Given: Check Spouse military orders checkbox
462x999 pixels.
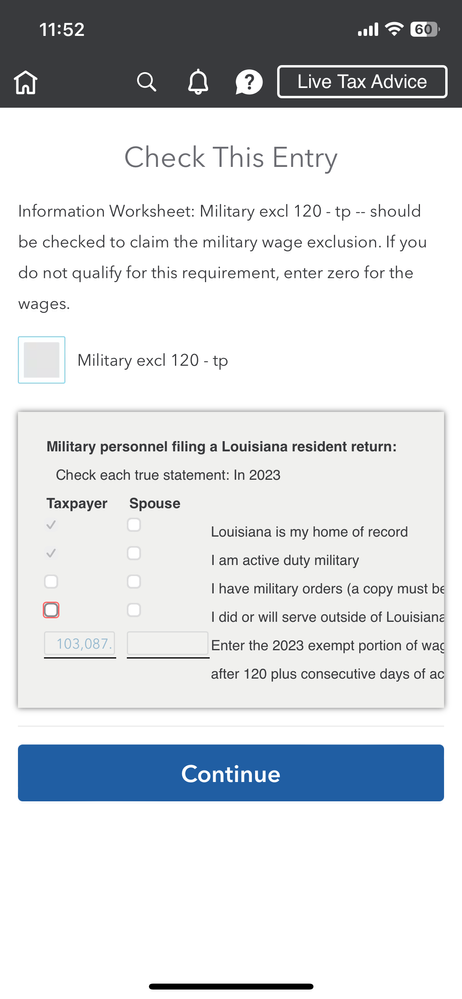Looking at the screenshot, I should tap(134, 582).
